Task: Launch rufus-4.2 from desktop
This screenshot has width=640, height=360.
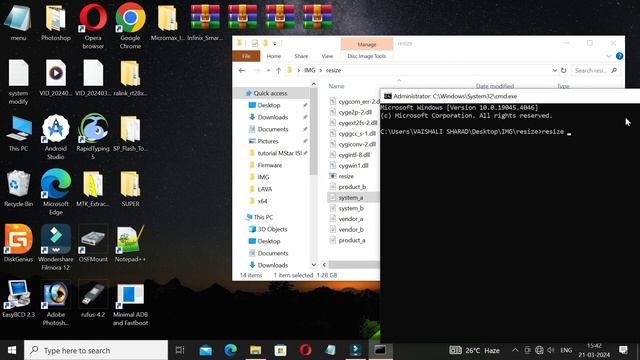Action: [x=93, y=299]
